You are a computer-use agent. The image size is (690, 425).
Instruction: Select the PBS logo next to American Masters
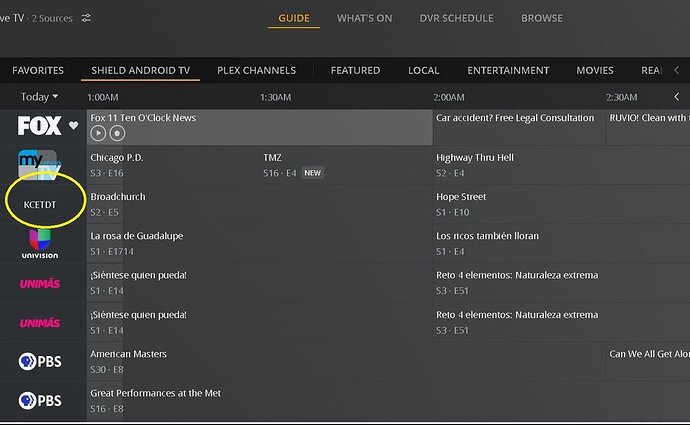pyautogui.click(x=40, y=362)
